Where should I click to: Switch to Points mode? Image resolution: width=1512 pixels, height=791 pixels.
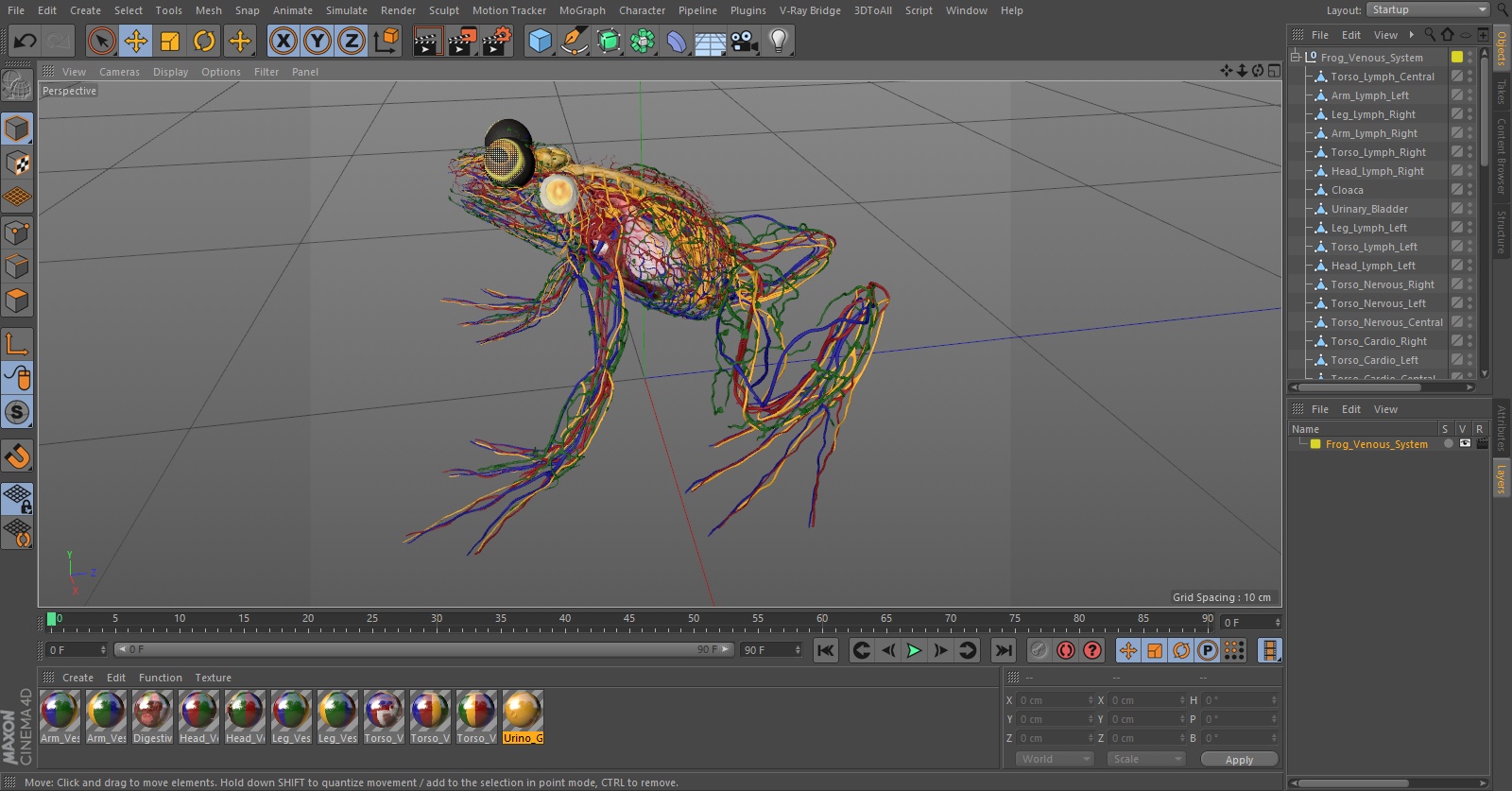pyautogui.click(x=17, y=232)
